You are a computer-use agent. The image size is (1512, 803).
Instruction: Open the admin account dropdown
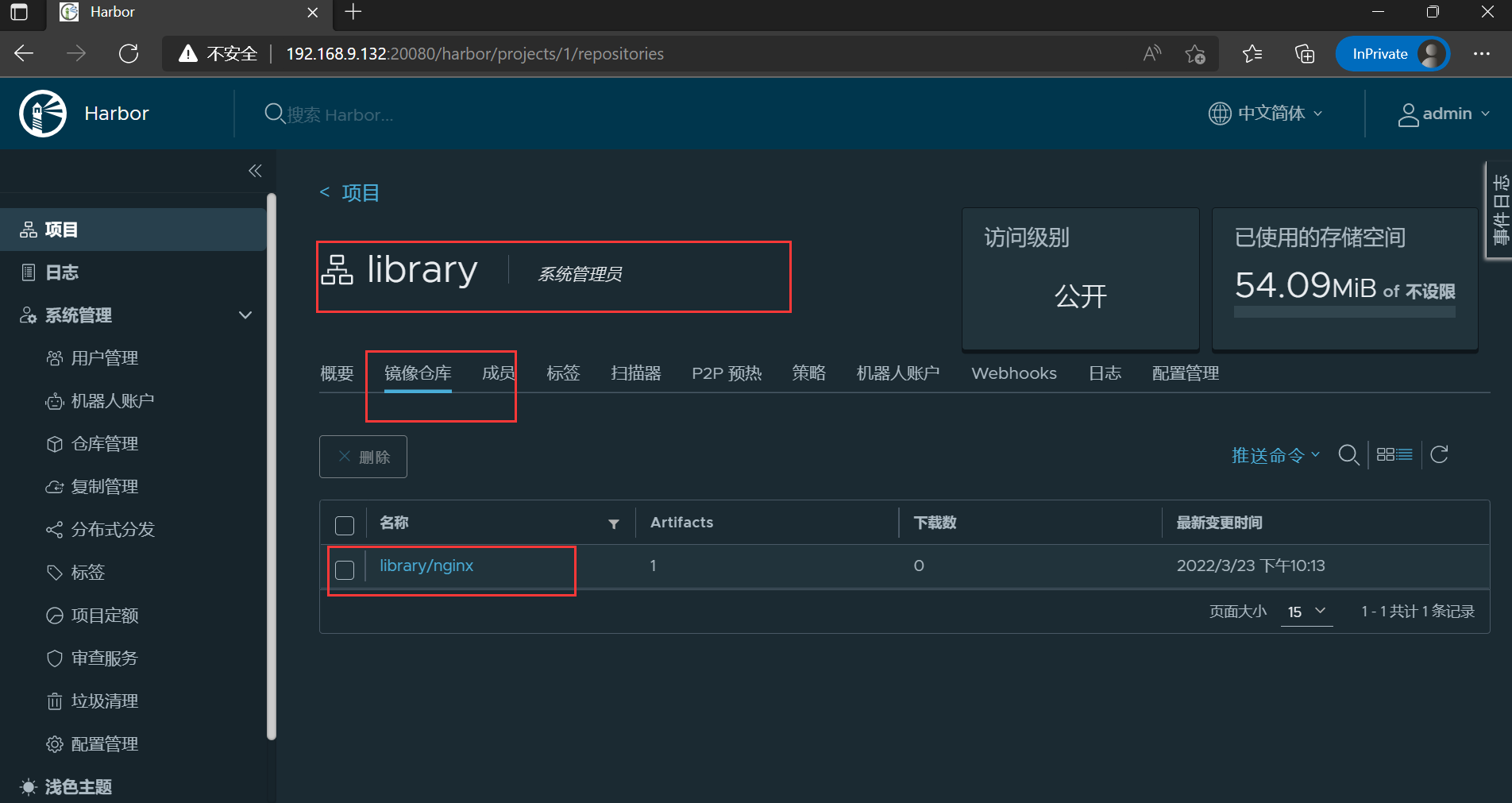point(1444,114)
